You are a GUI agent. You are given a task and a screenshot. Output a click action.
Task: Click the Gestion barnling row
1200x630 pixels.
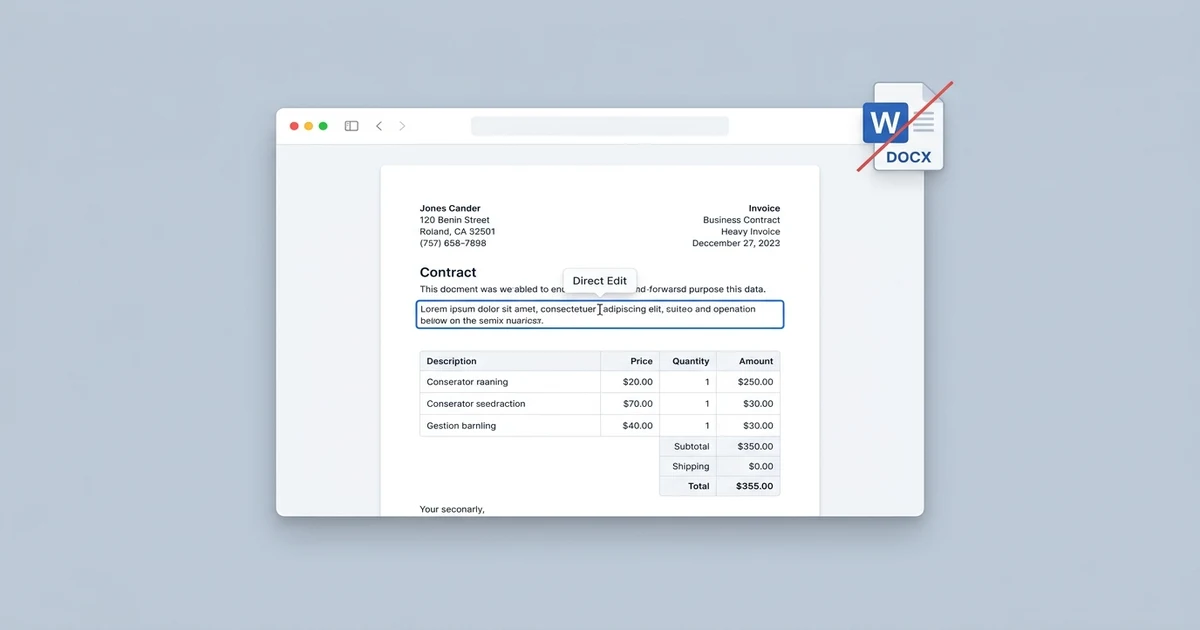[x=600, y=426]
